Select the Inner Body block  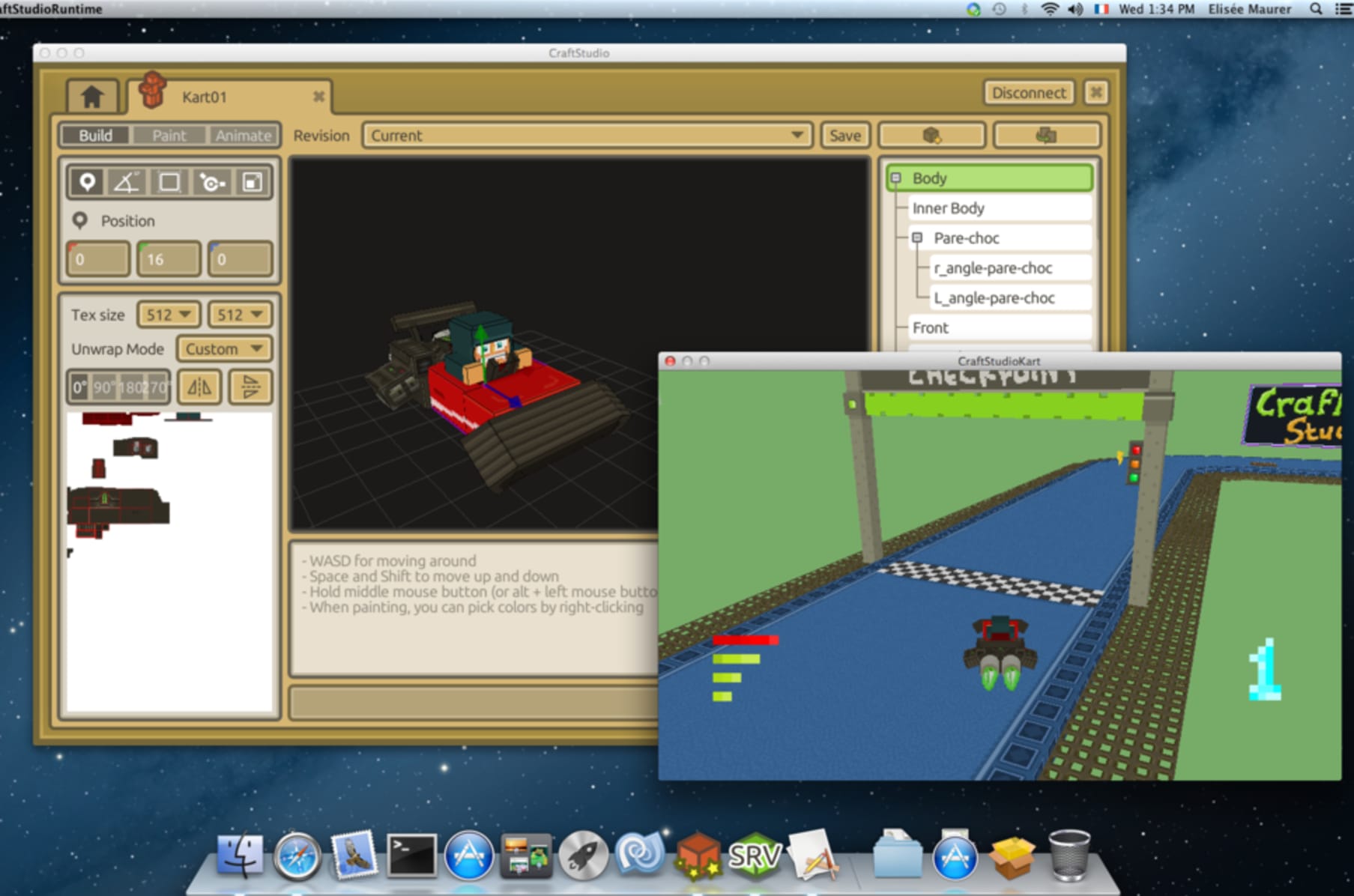pos(999,208)
